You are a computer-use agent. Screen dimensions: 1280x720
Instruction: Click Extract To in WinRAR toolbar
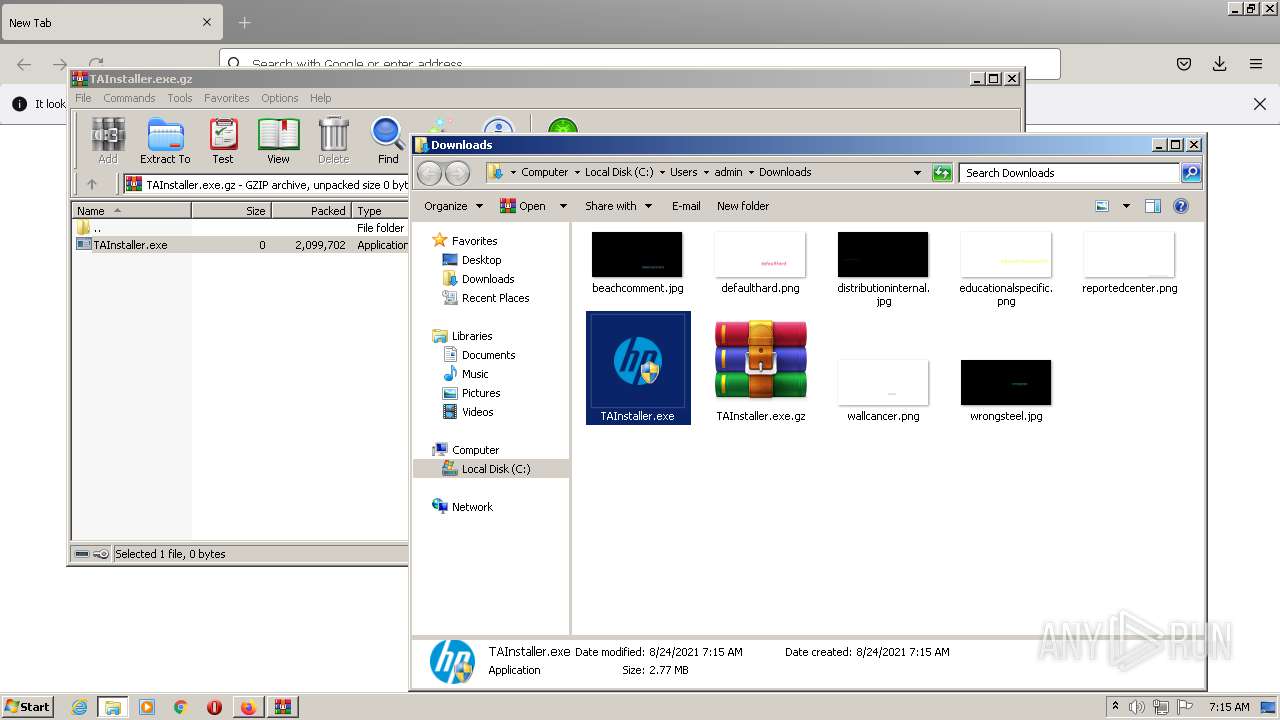pyautogui.click(x=165, y=141)
